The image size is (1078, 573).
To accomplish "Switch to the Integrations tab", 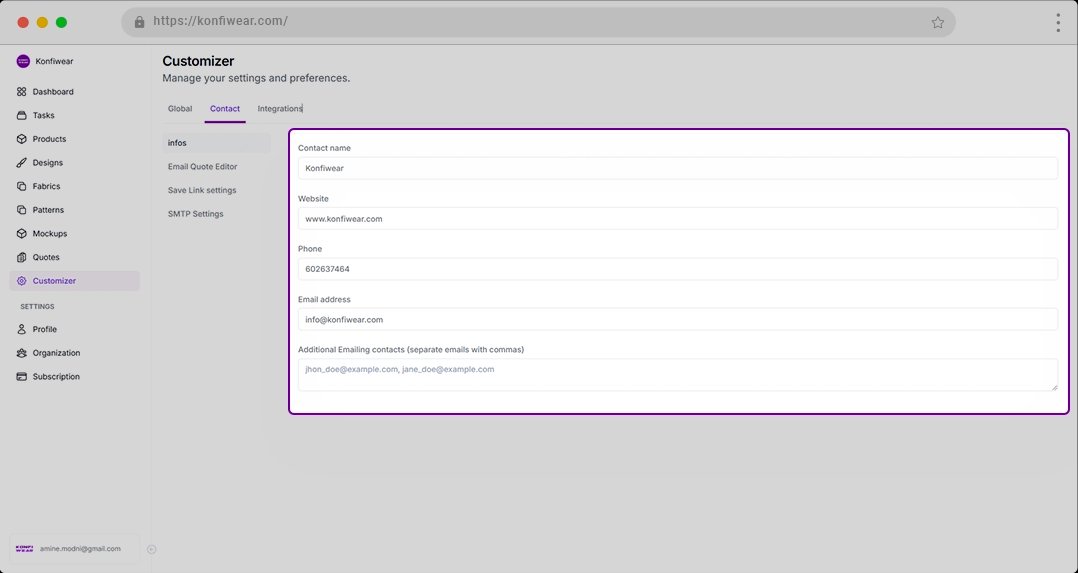I will click(x=279, y=108).
